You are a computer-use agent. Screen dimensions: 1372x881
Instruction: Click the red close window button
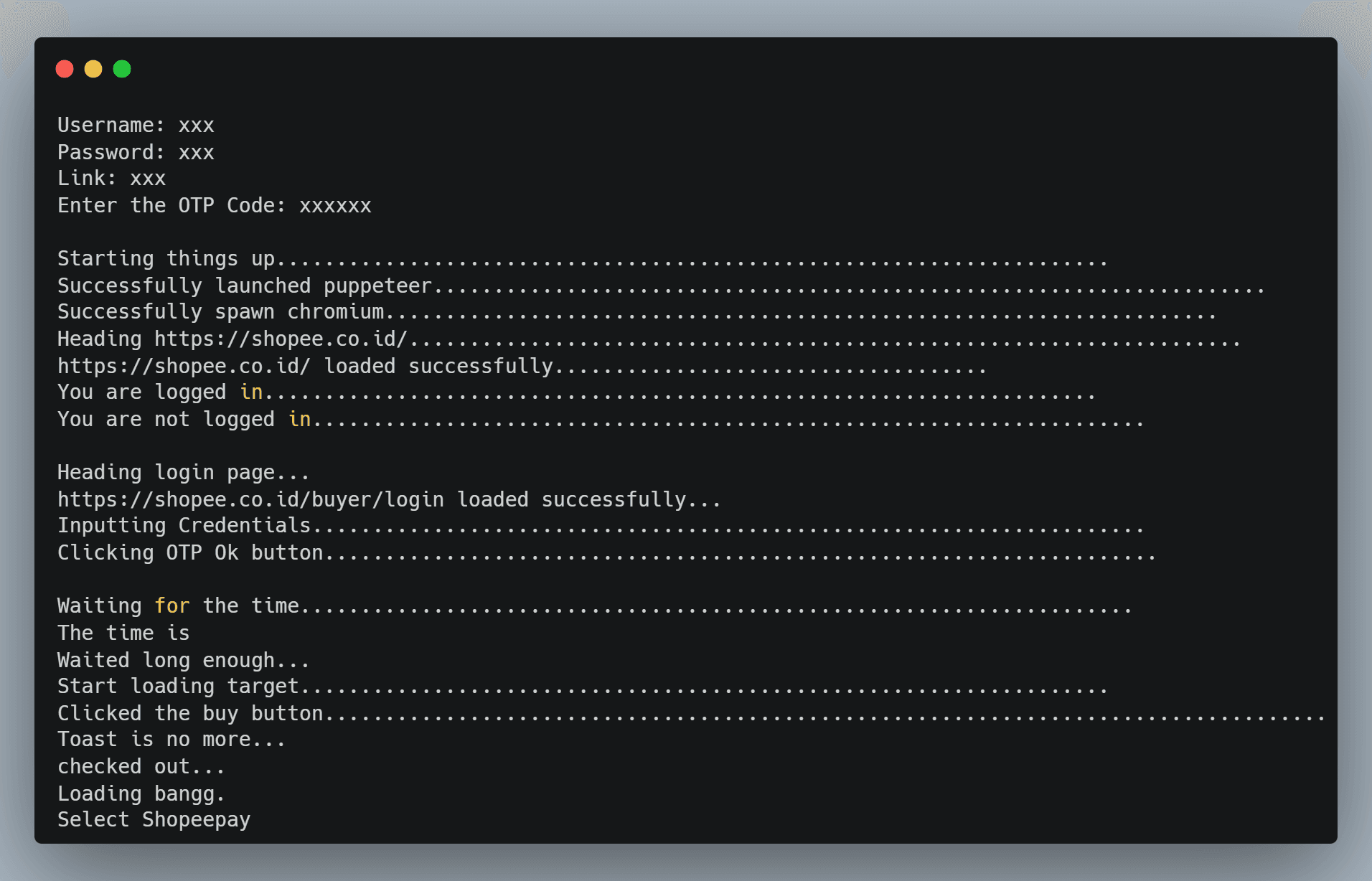coord(65,69)
